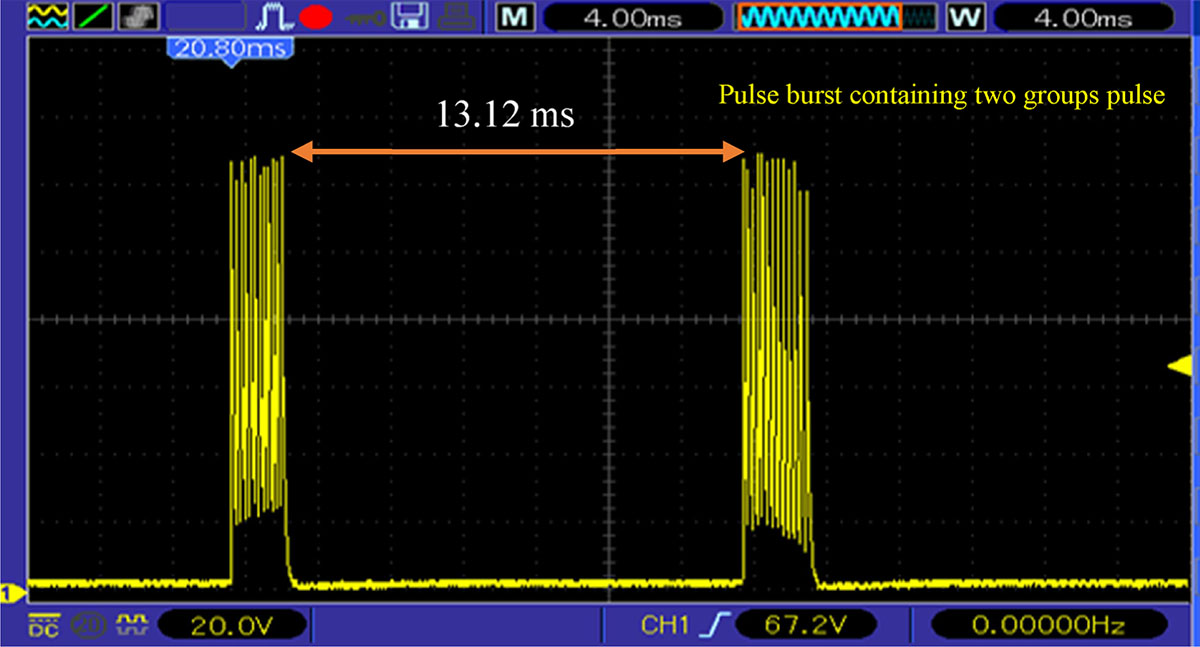Open the 20.0V vertical scale field
Viewport: 1200px width, 647px height.
pos(233,626)
